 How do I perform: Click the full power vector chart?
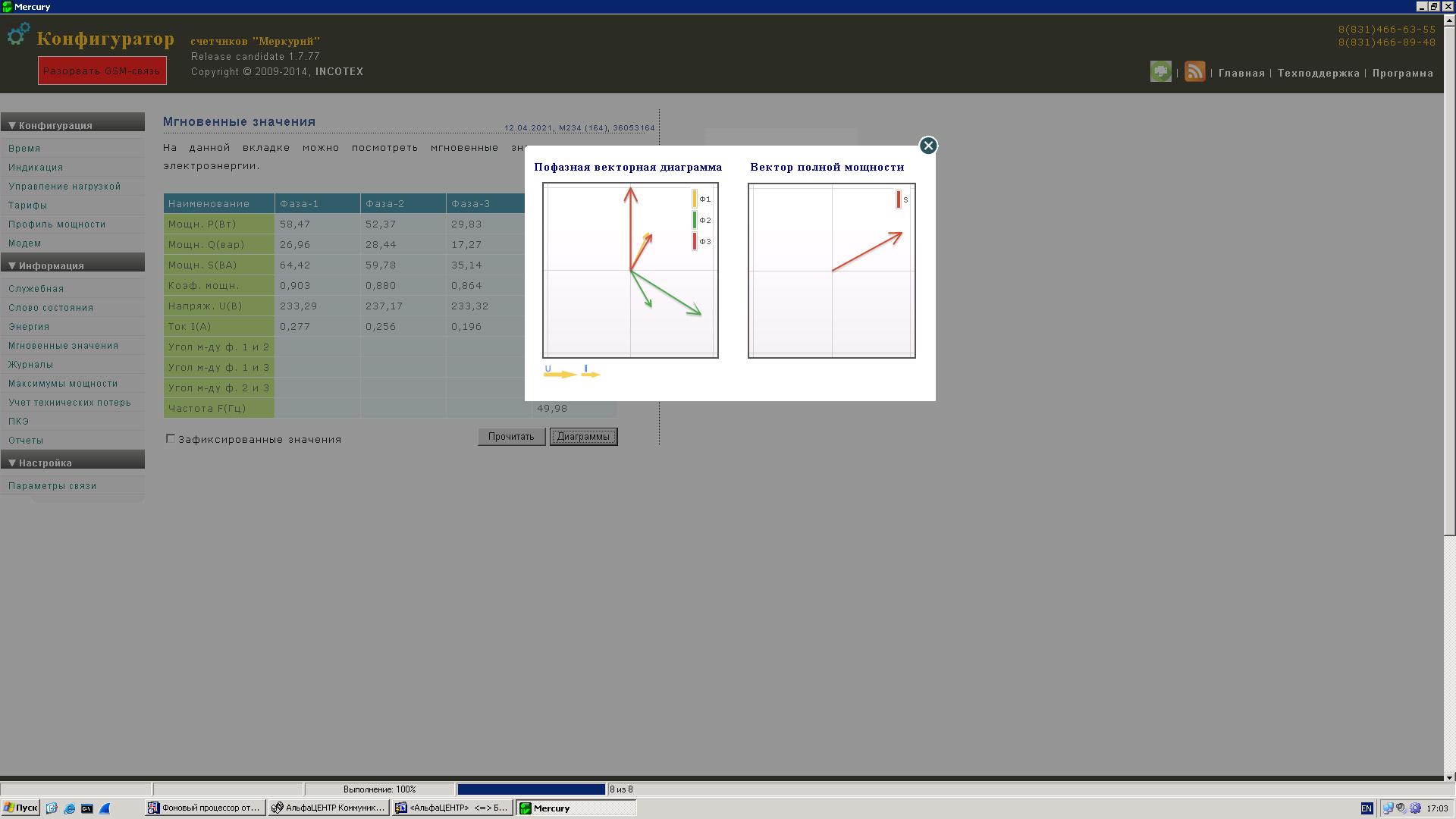[832, 271]
